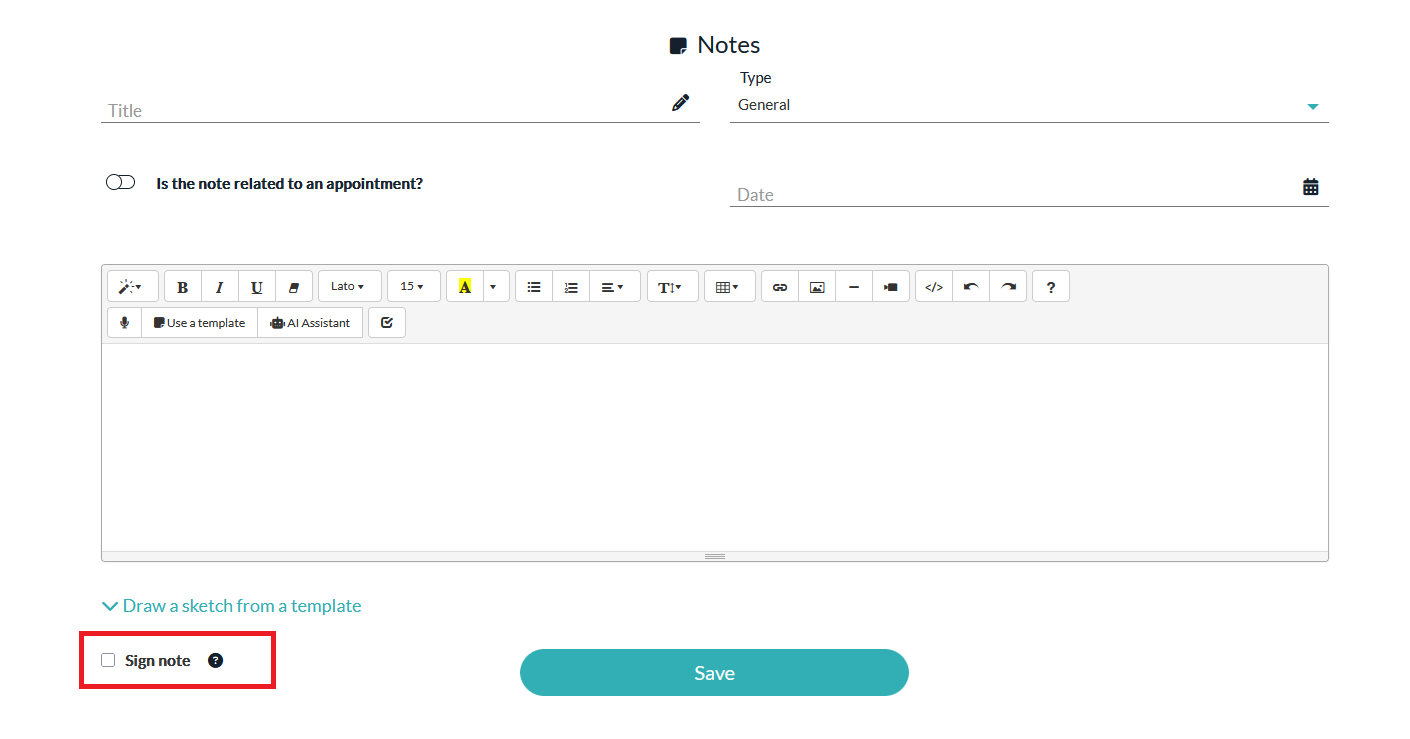Expand 'Draw a sketch from a template'
The image size is (1410, 739).
point(232,606)
